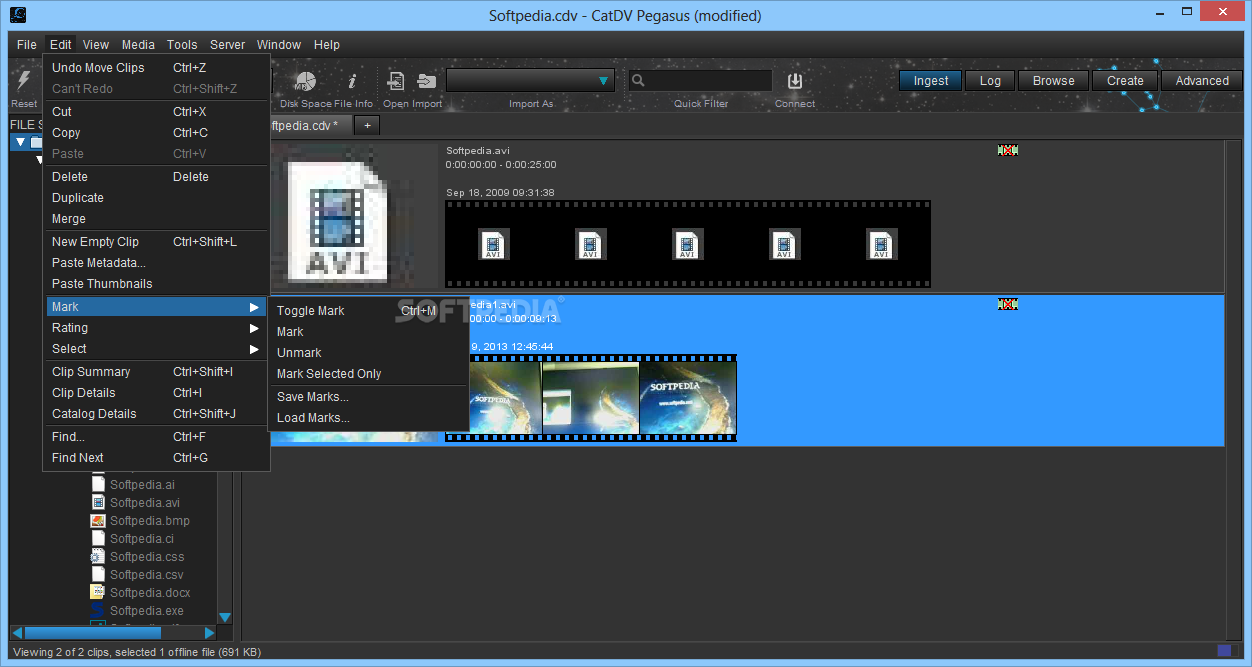Choose New Empty Clip
This screenshot has width=1252, height=667.
point(157,242)
